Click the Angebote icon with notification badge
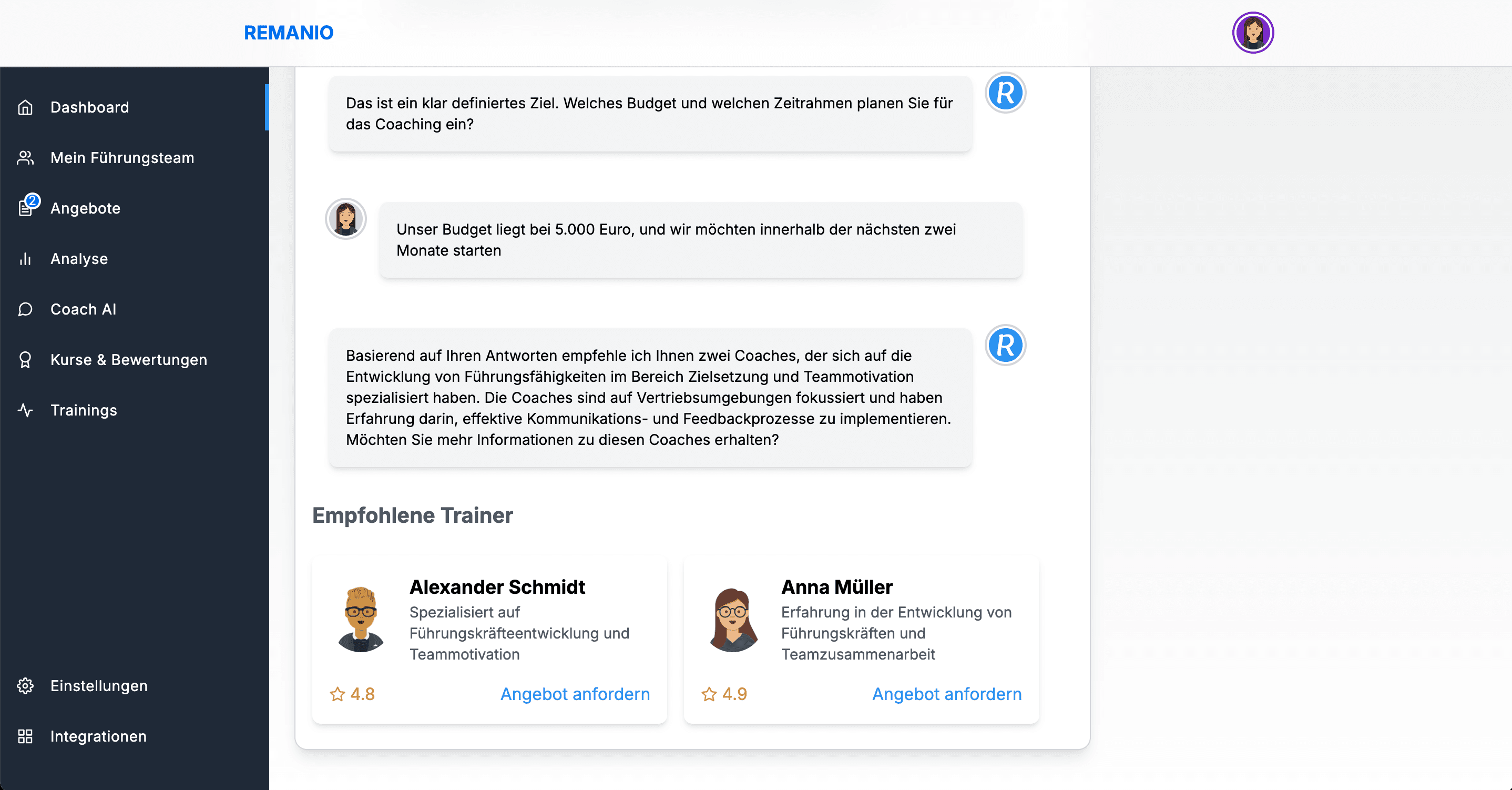Image resolution: width=1512 pixels, height=790 pixels. click(26, 207)
